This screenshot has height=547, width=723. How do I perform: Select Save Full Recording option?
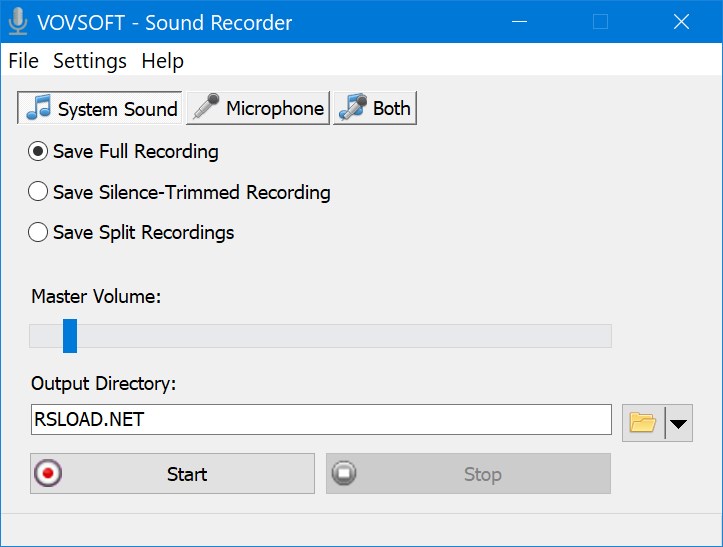pos(38,152)
